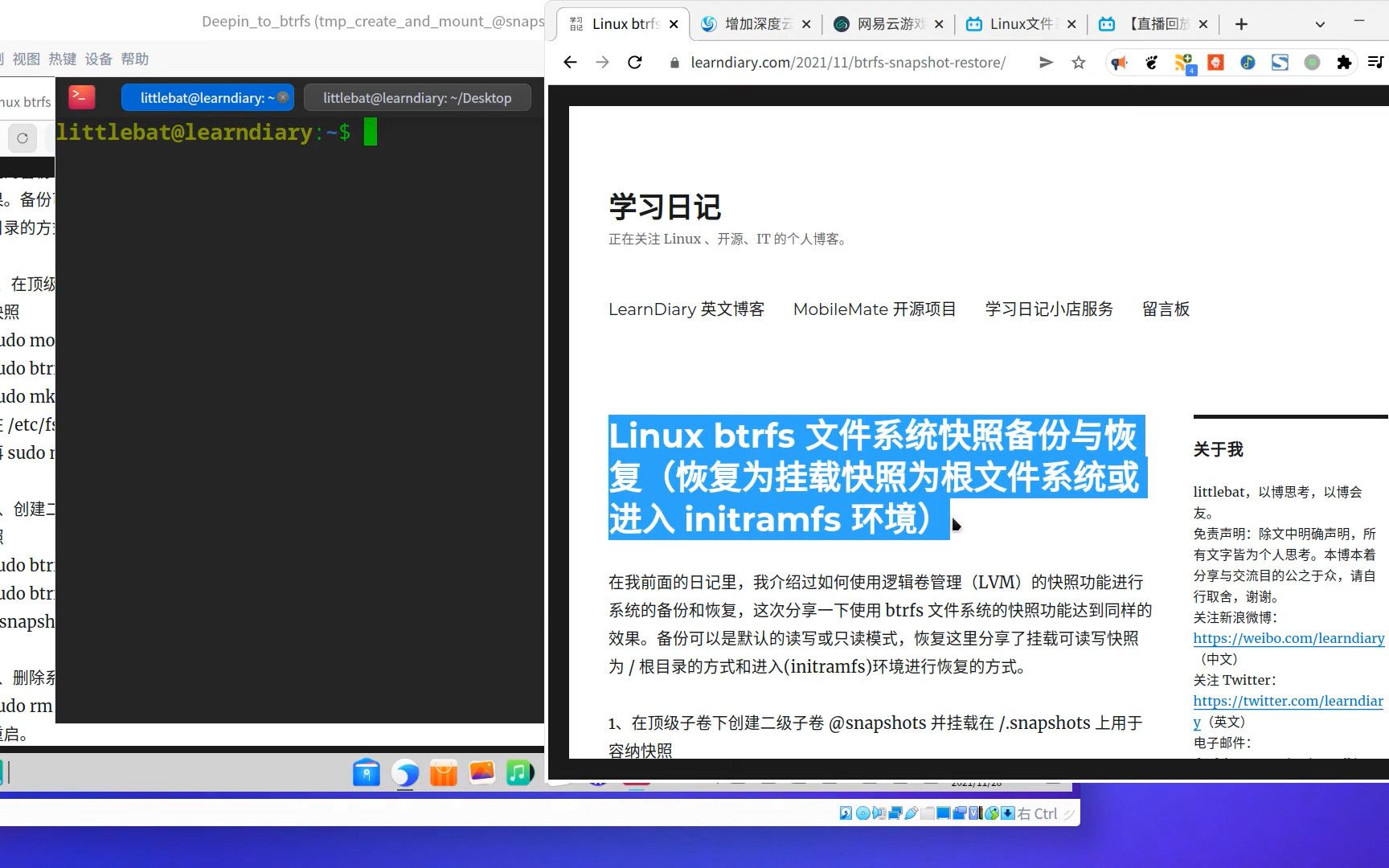This screenshot has height=868, width=1389.
Task: Reload the learndiary.com page
Action: [635, 62]
